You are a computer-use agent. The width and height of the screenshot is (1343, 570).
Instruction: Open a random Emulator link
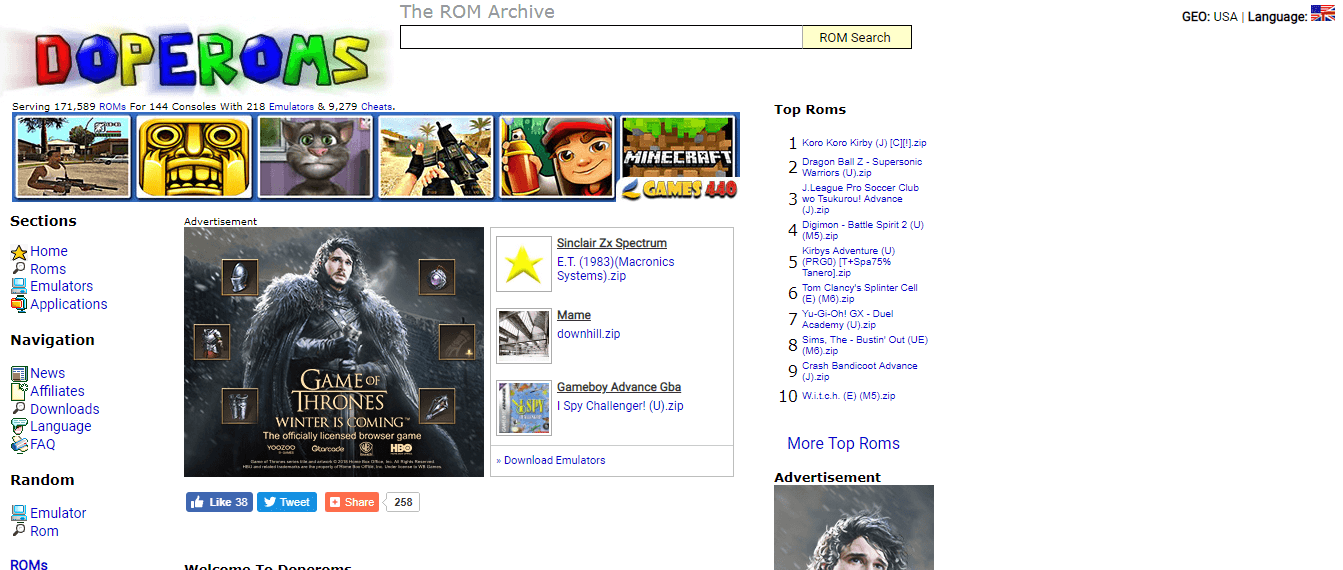coord(58,513)
